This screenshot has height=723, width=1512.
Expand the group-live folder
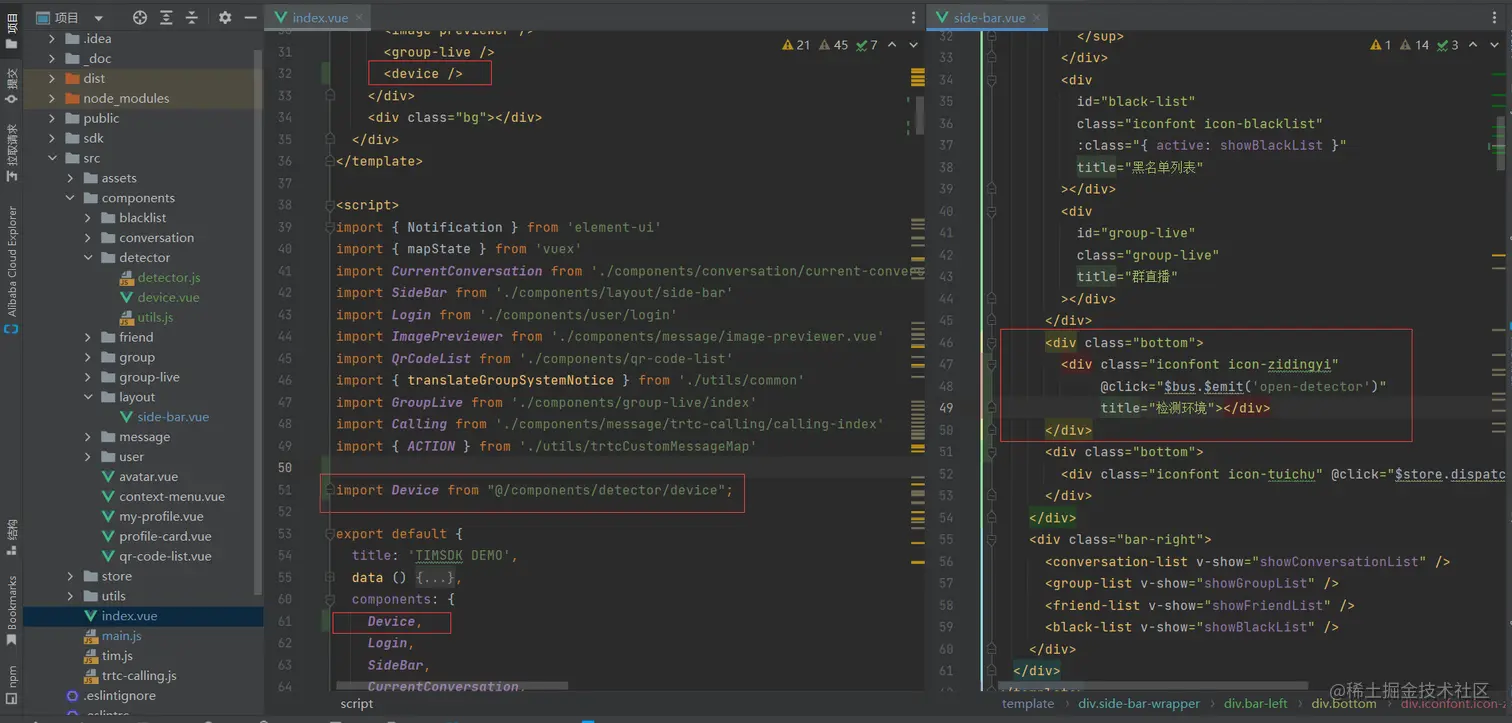click(x=88, y=377)
